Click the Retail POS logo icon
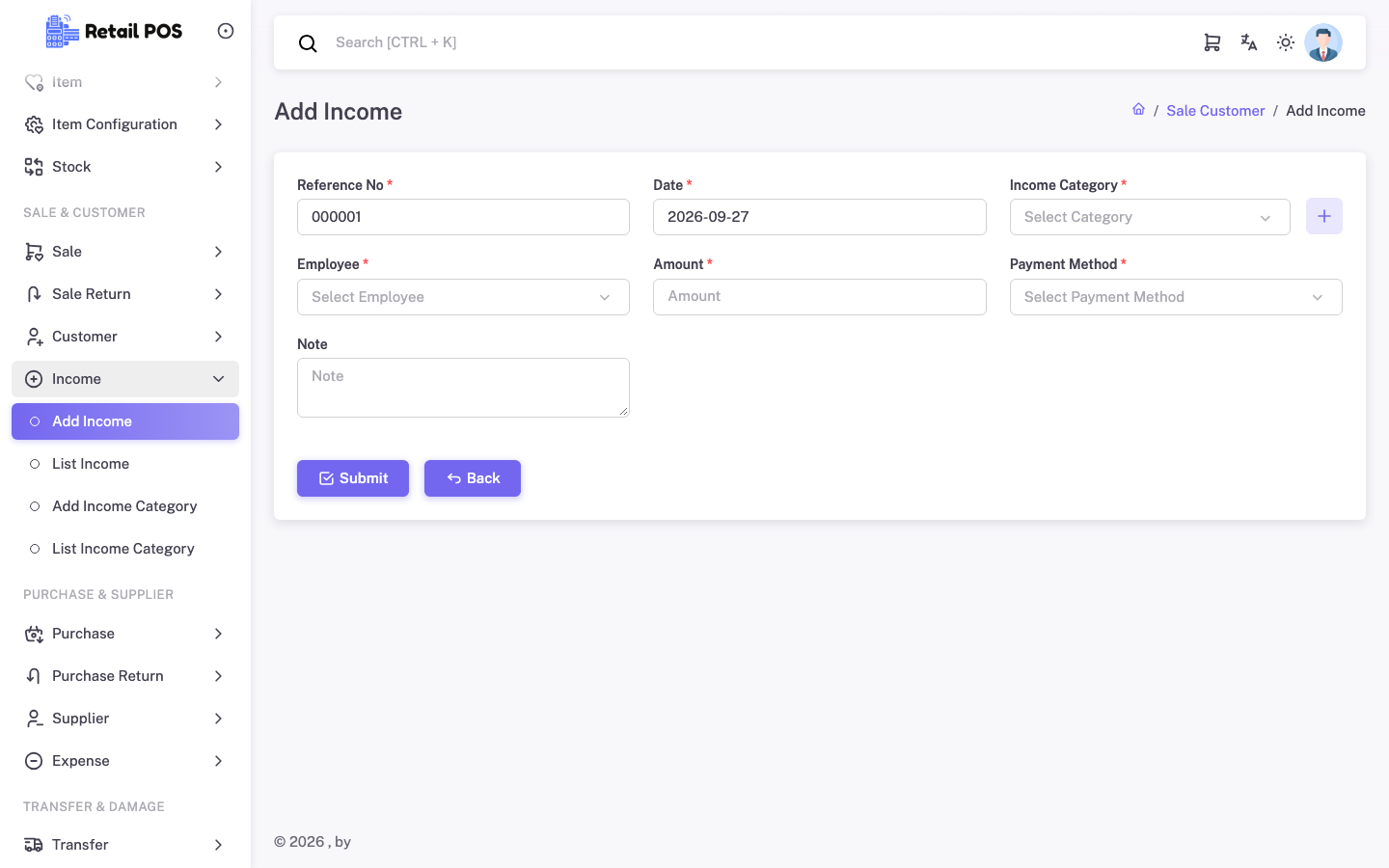The image size is (1389, 868). pos(63,31)
